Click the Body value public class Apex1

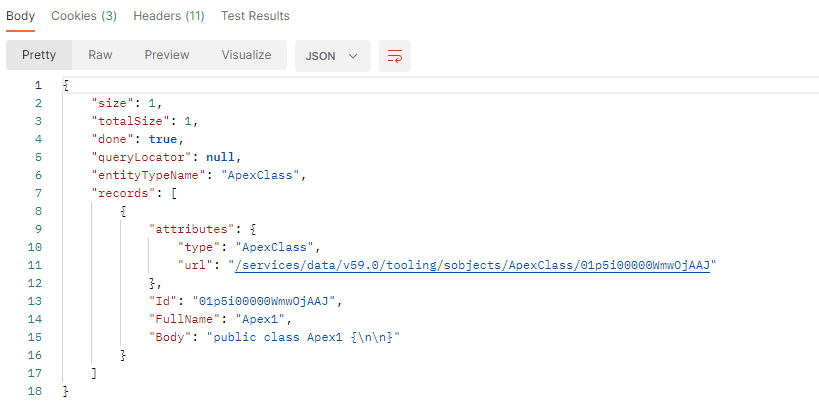[x=303, y=337]
